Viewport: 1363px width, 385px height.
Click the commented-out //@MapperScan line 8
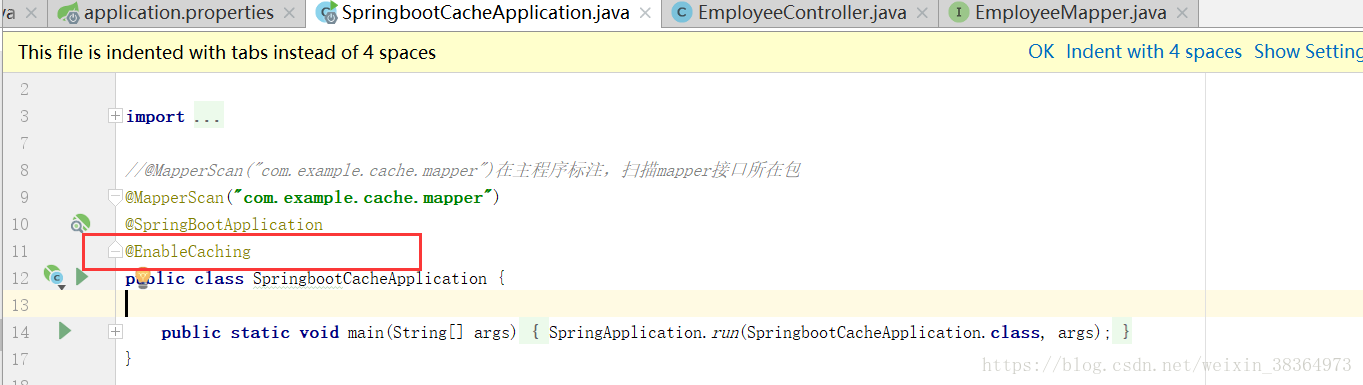[463, 171]
